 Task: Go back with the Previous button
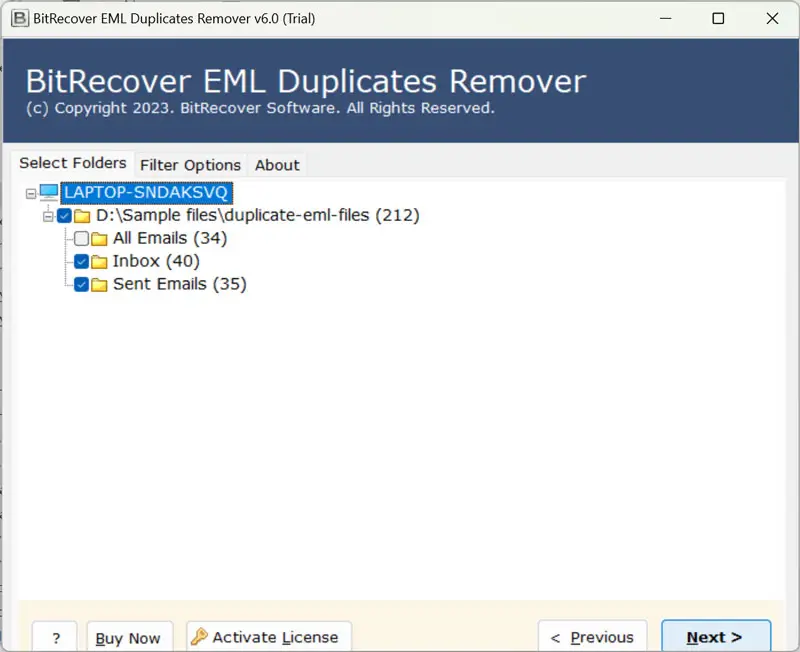coord(592,637)
